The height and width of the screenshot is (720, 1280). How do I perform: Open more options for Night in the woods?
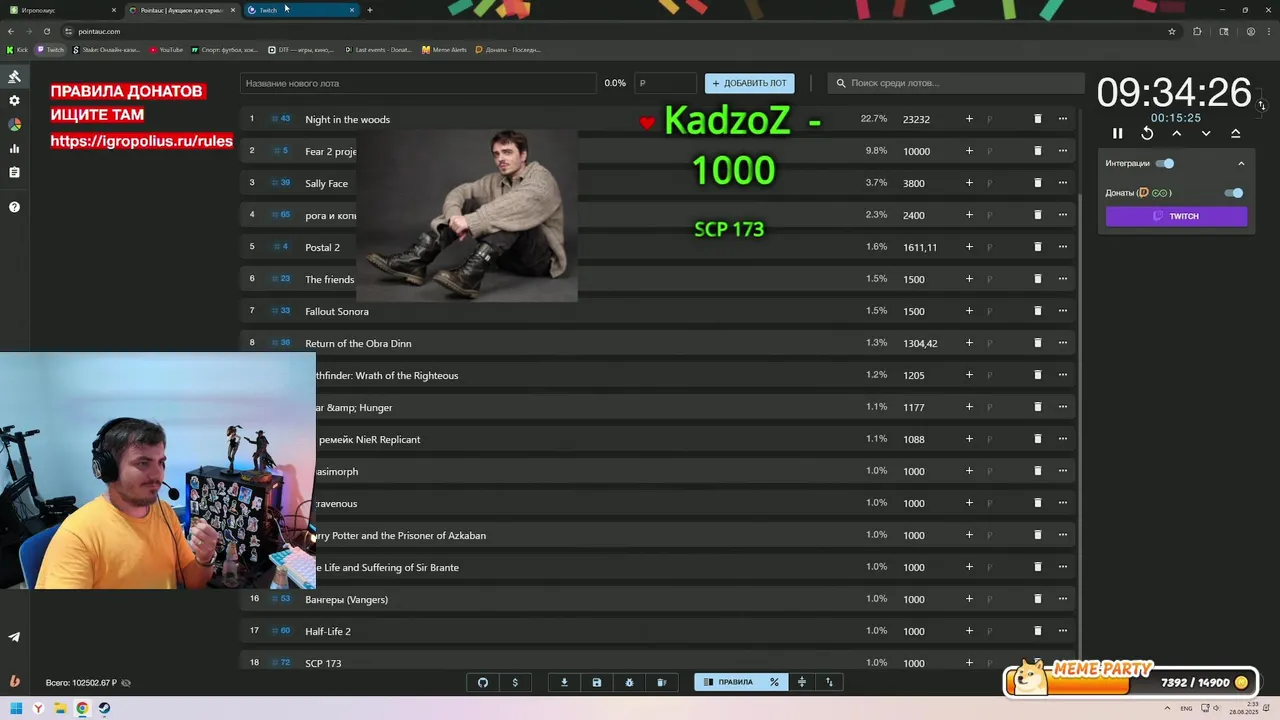pos(1062,119)
